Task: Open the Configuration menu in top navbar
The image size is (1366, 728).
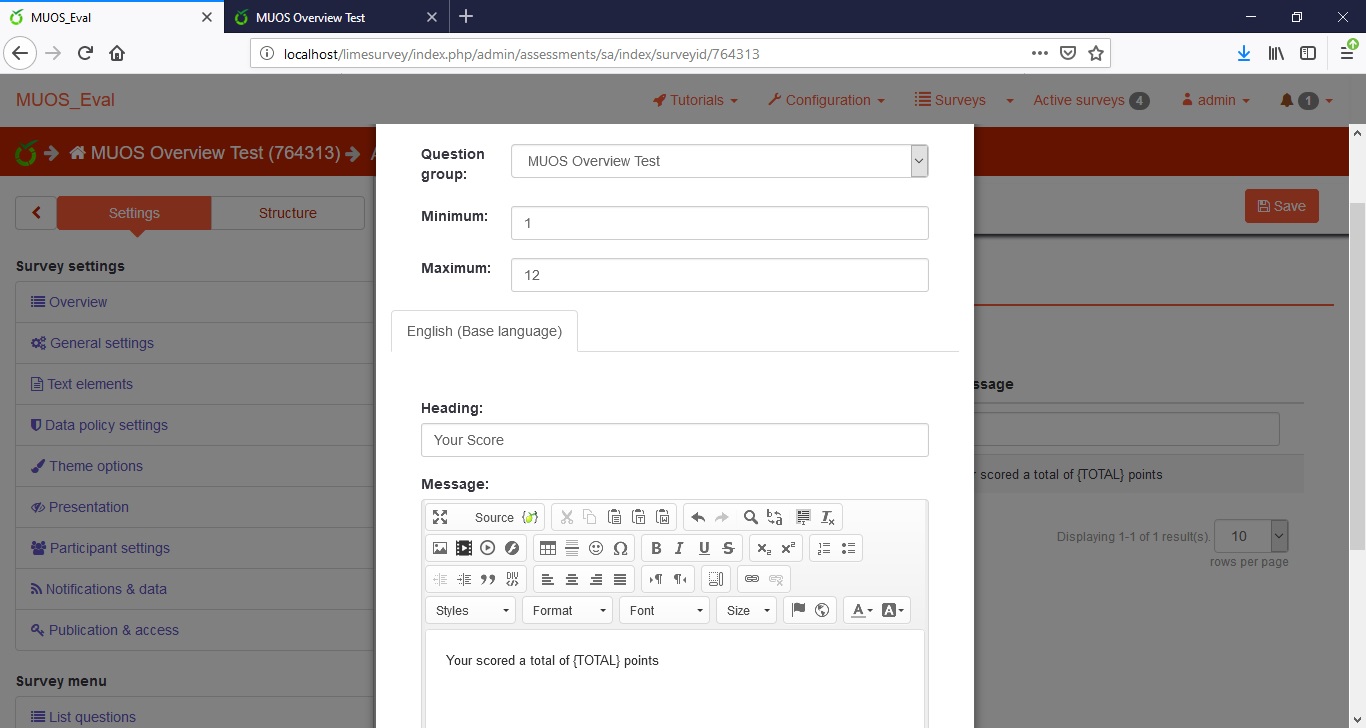Action: [x=825, y=100]
